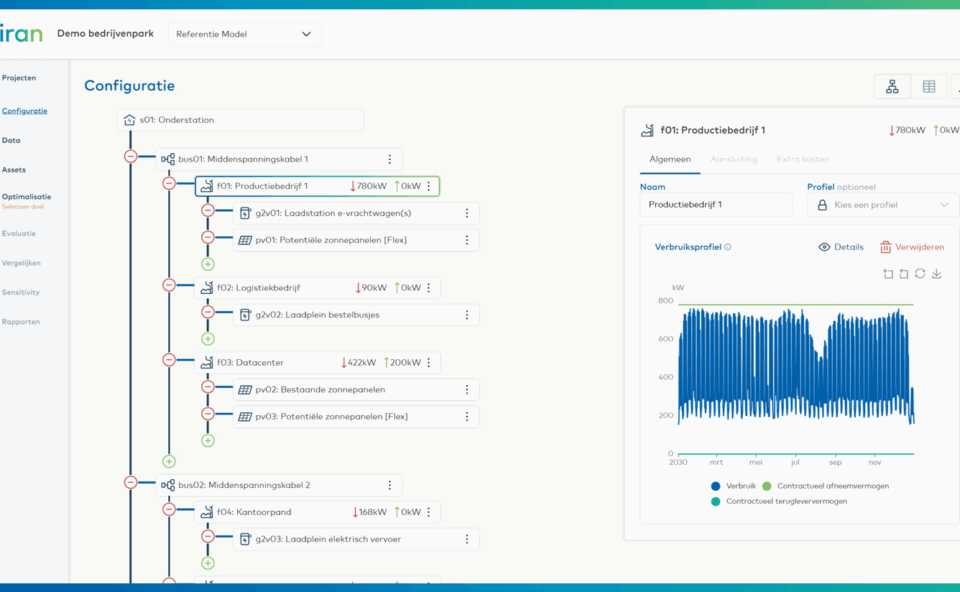The width and height of the screenshot is (960, 592).
Task: Navigate to Rapporten in the sidebar
Action: coord(19,321)
